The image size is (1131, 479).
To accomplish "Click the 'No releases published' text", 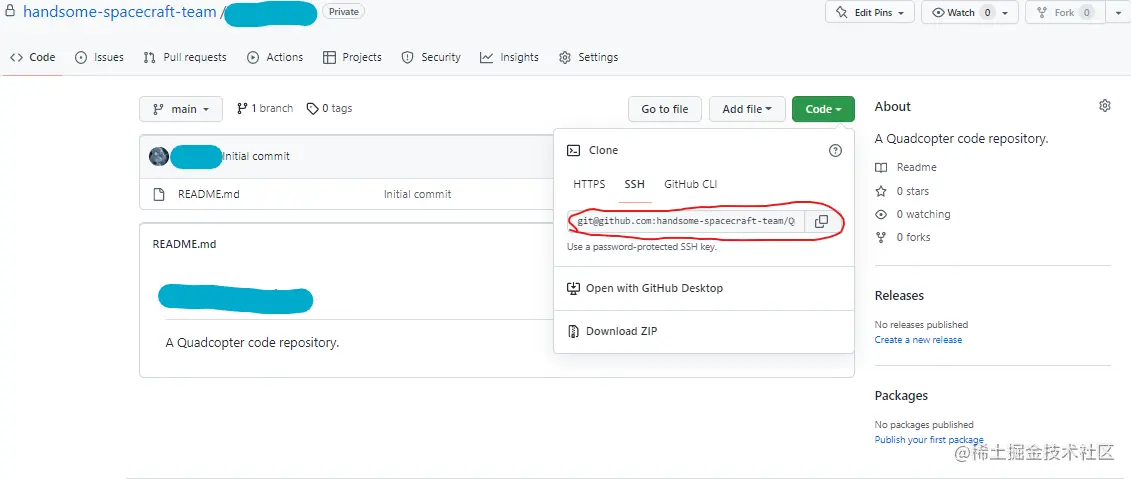I will [922, 325].
